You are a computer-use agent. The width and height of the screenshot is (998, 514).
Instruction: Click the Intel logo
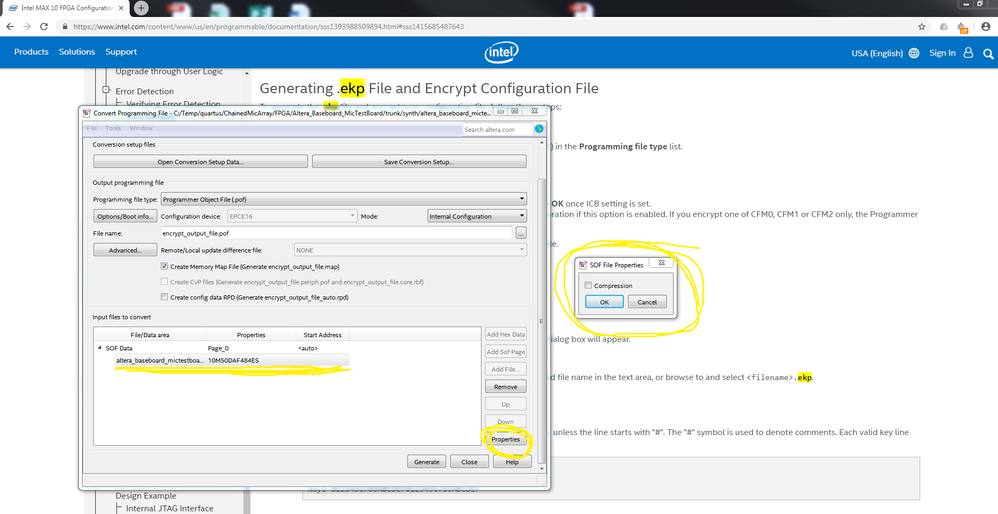(502, 53)
